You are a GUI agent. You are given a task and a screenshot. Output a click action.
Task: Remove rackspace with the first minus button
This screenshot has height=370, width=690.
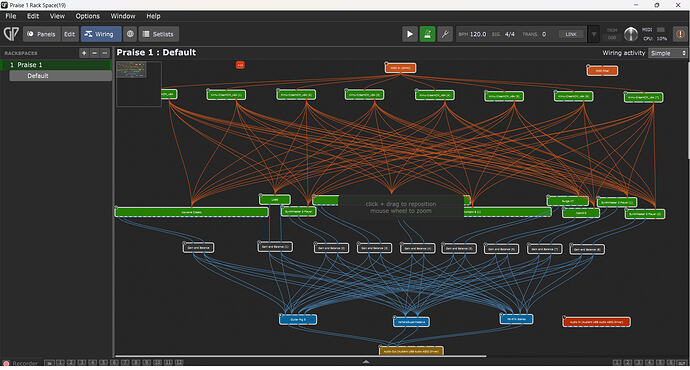point(94,53)
